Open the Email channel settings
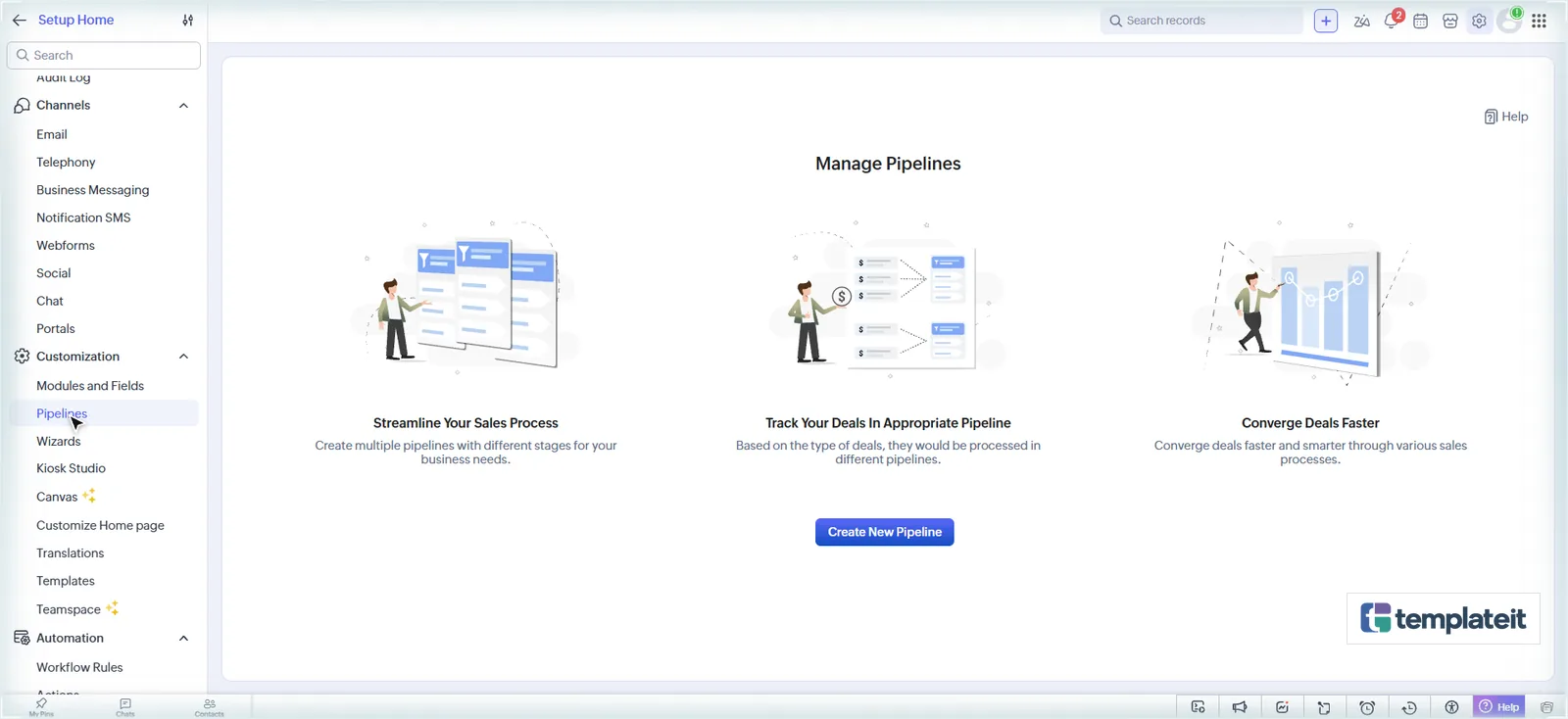The image size is (1568, 719). pyautogui.click(x=52, y=134)
